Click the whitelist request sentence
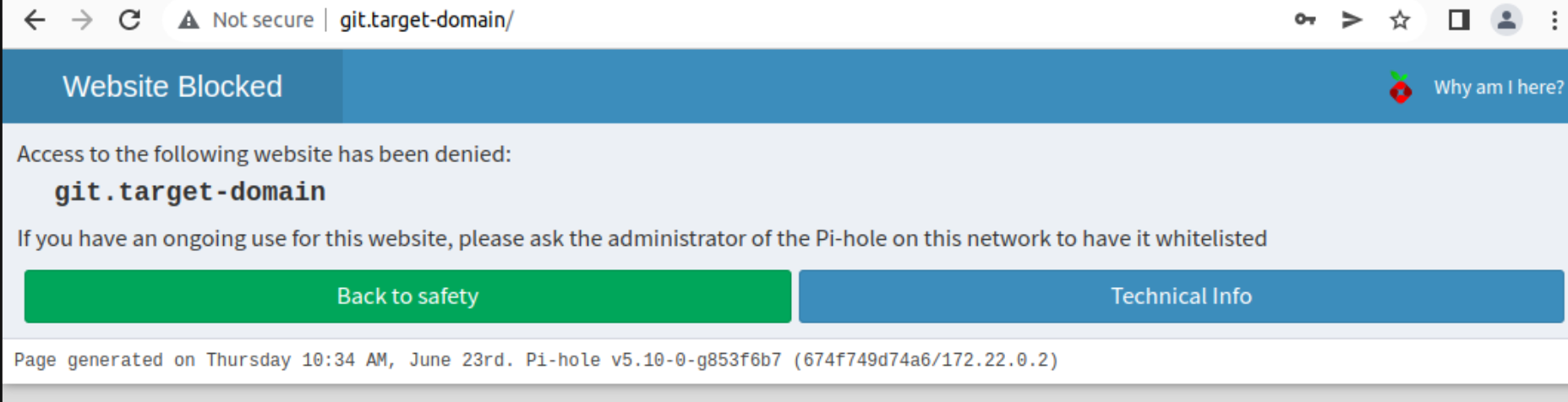 [x=642, y=238]
